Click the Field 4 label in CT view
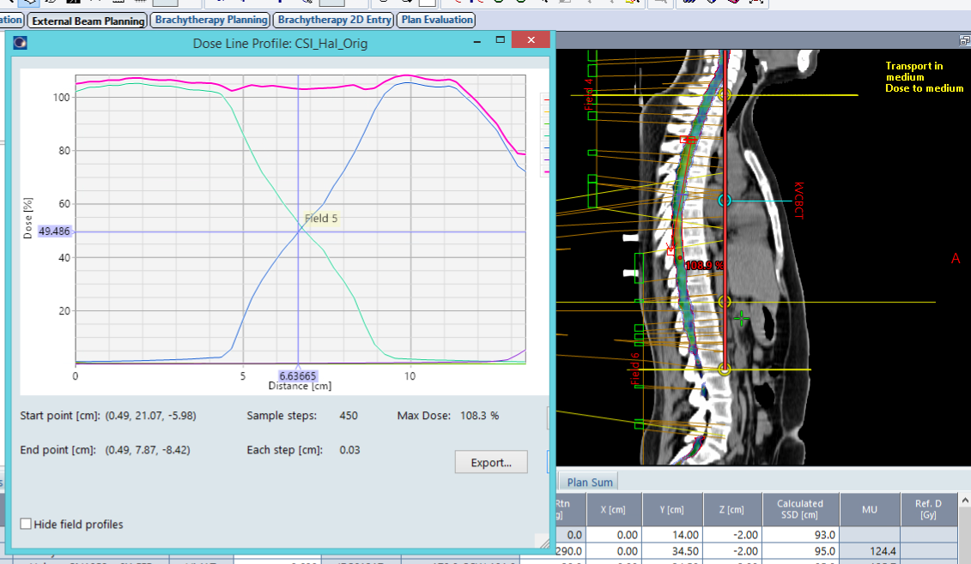971x564 pixels. click(589, 94)
